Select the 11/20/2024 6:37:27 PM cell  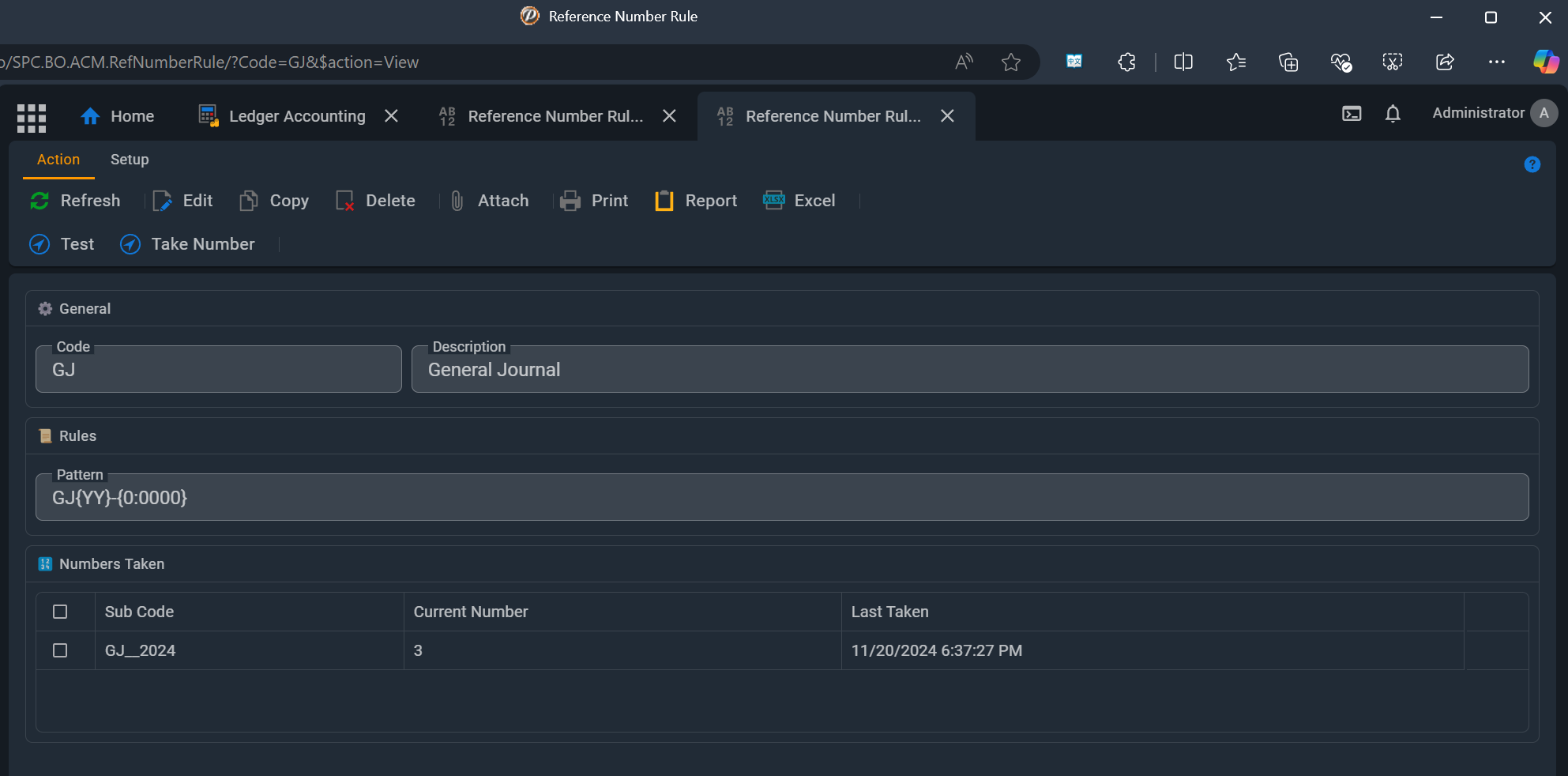coord(1152,650)
